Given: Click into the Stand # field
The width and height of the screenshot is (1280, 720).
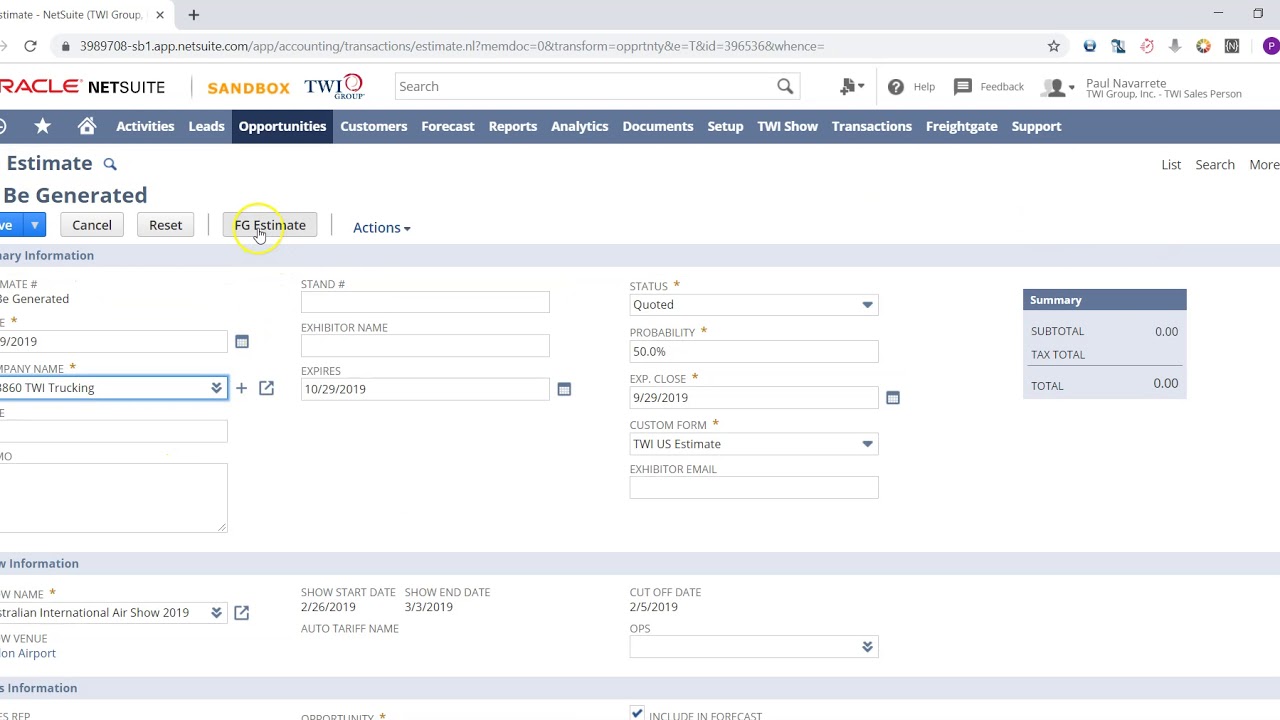Looking at the screenshot, I should click(425, 302).
